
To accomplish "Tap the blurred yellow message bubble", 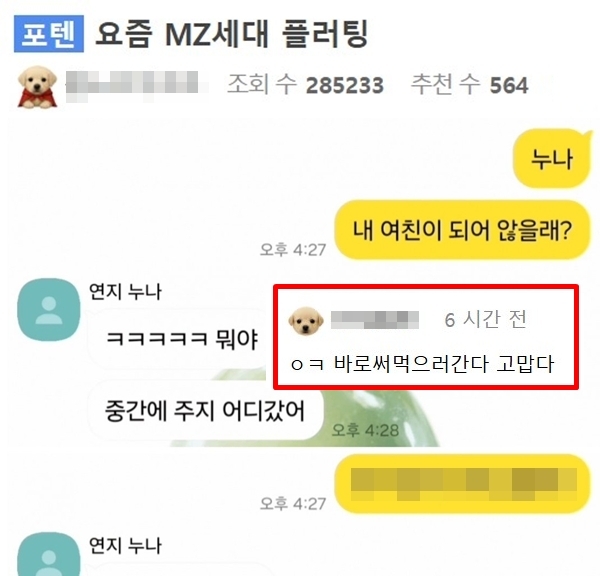I will (462, 484).
